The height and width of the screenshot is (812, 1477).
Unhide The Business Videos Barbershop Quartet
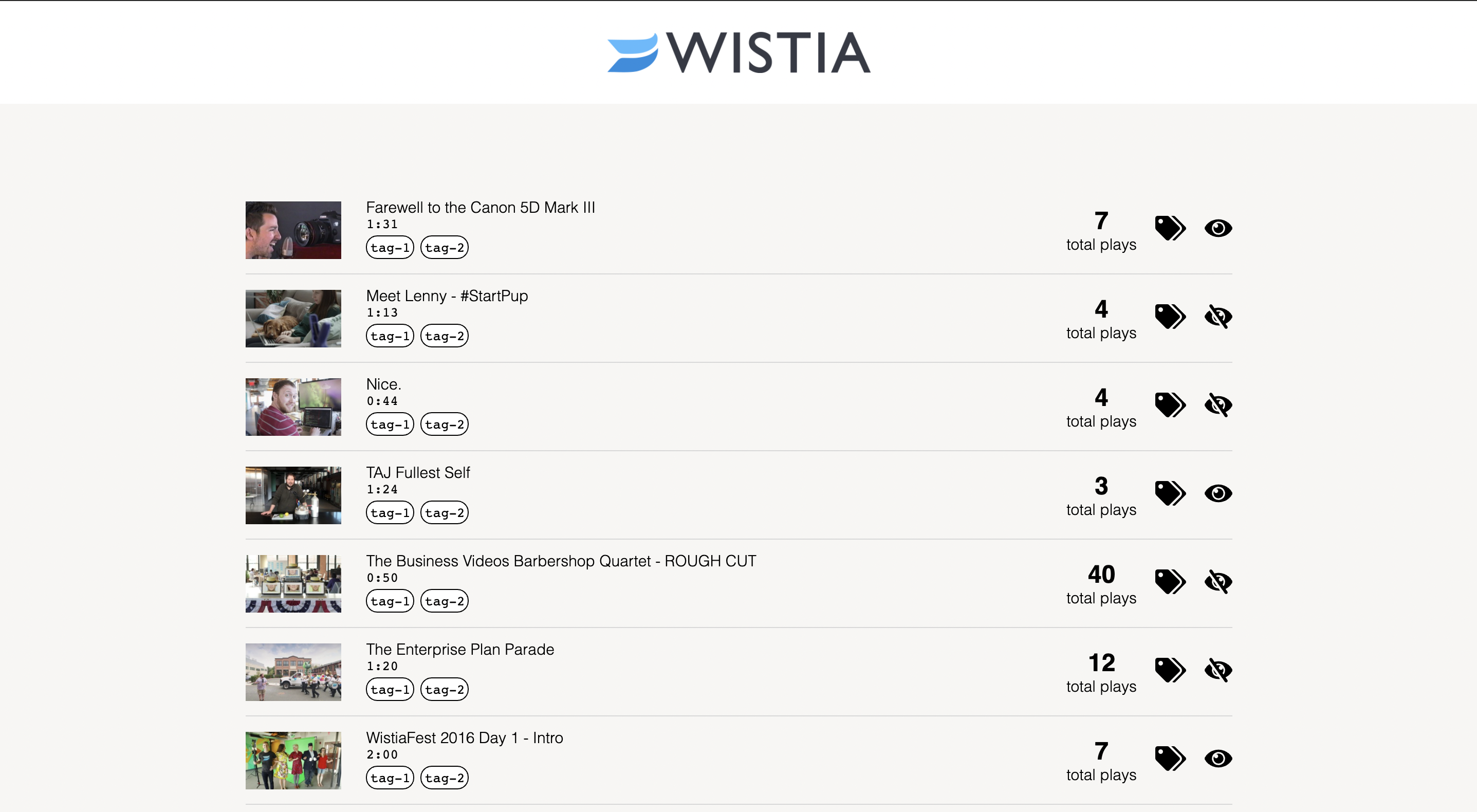(1218, 581)
